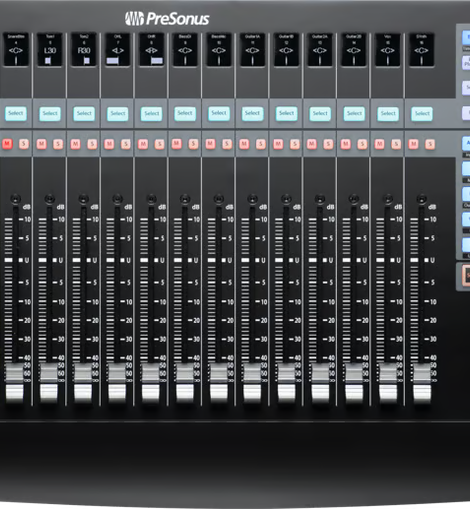Solo the OHR channel
Image resolution: width=470 pixels, height=509 pixels.
click(x=160, y=144)
